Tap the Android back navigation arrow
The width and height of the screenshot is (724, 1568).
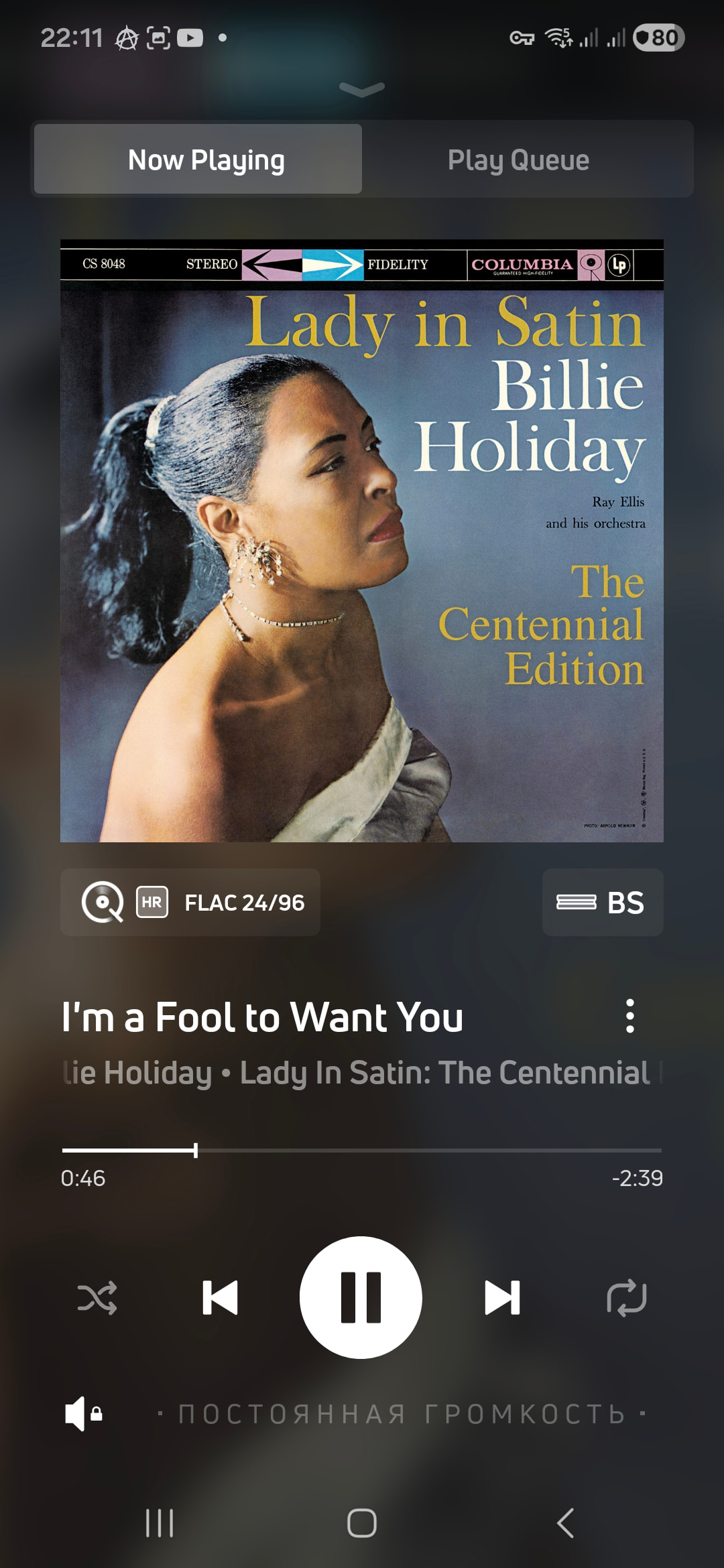click(565, 1523)
